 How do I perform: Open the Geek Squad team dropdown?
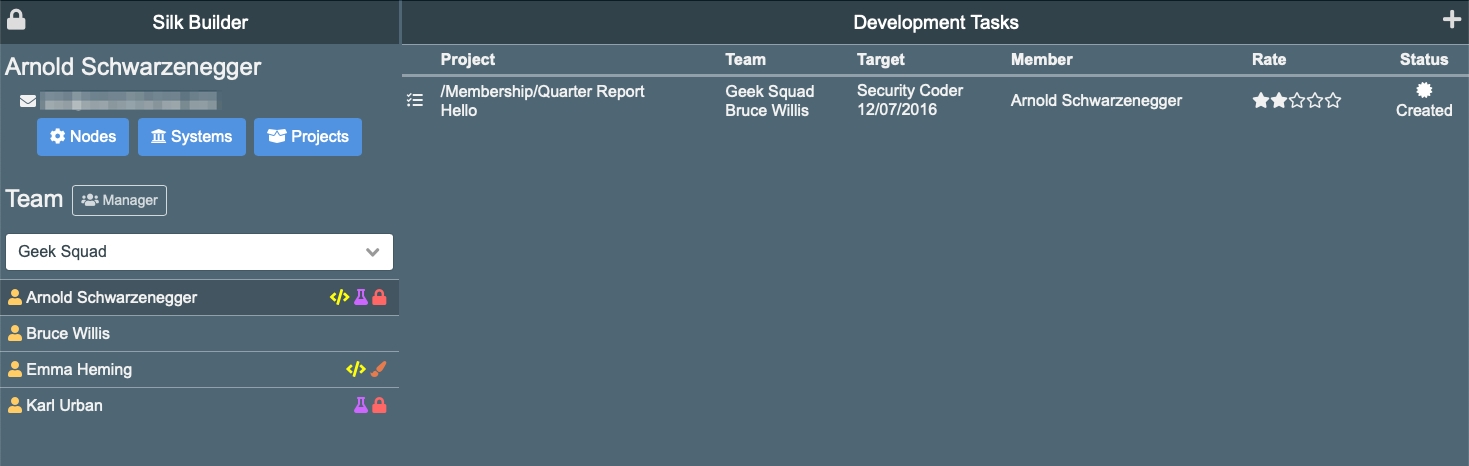199,252
